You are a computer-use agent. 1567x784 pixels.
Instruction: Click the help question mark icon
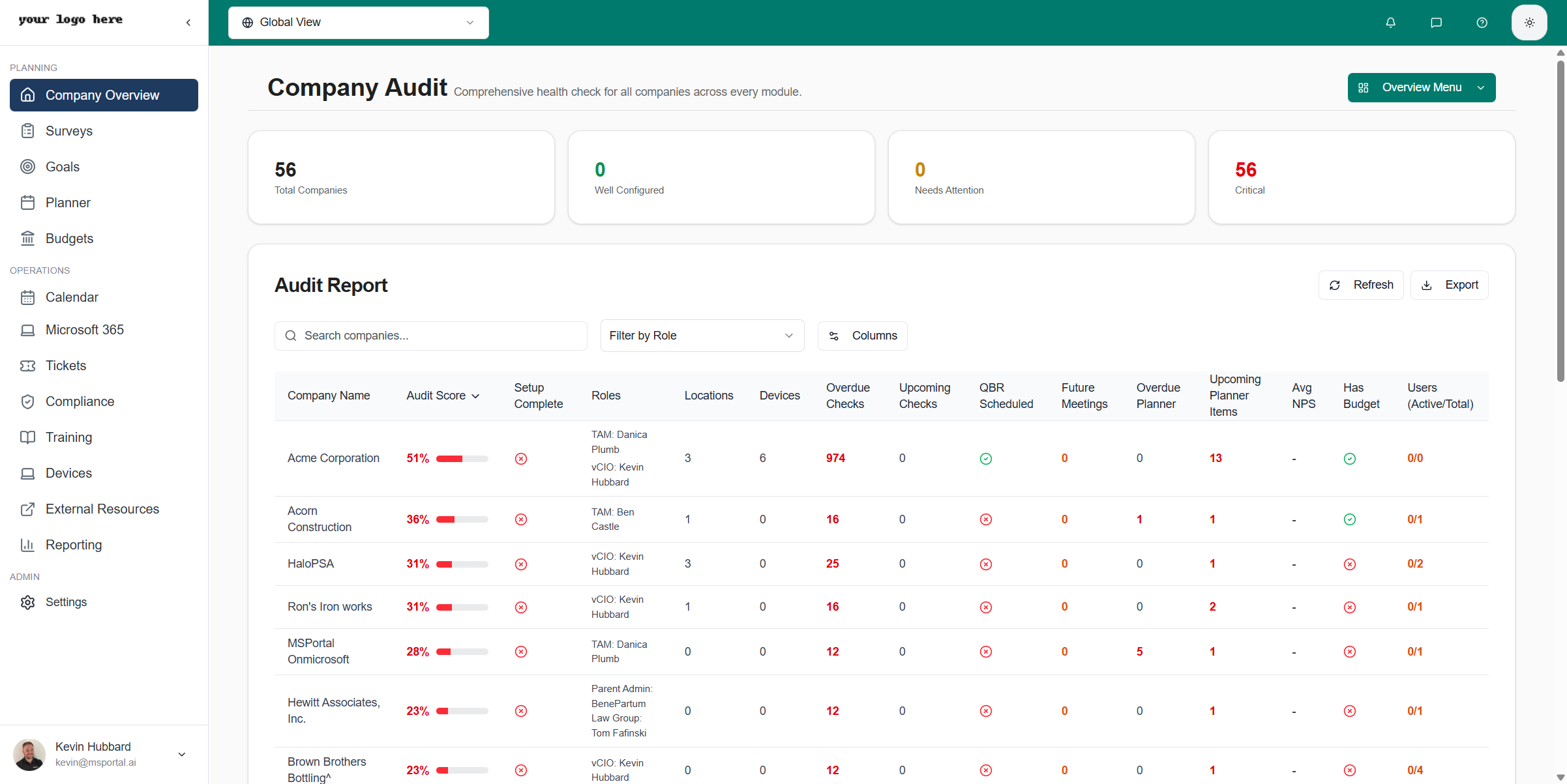1482,22
